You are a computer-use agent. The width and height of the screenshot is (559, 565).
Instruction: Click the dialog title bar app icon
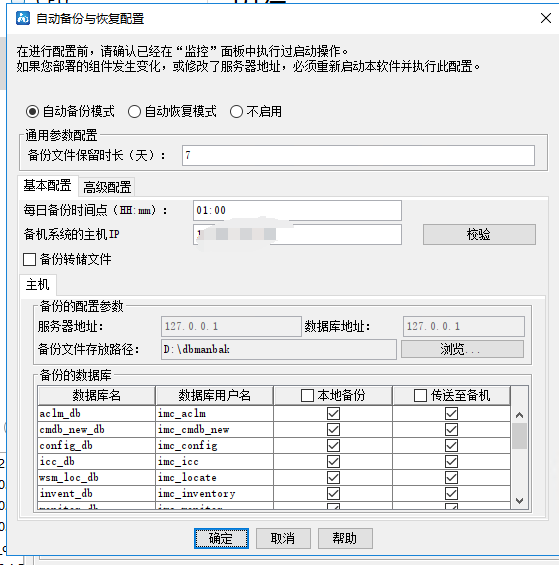click(23, 18)
